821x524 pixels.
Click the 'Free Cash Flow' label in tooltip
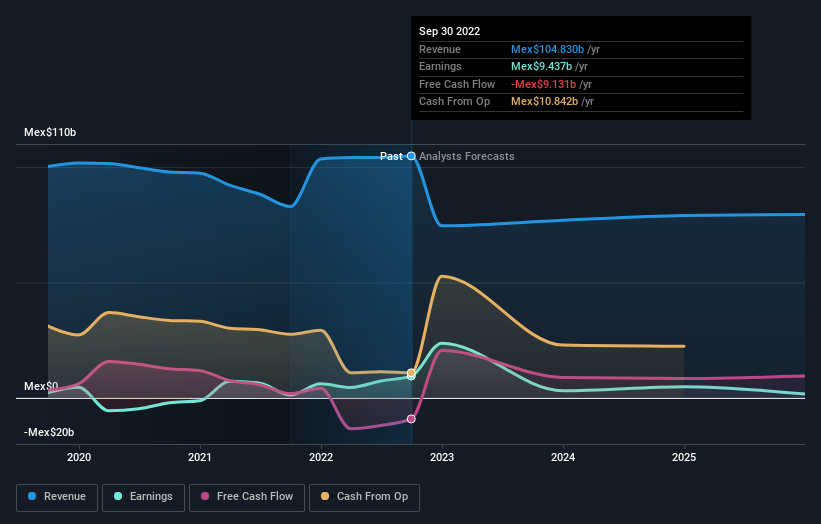point(457,84)
